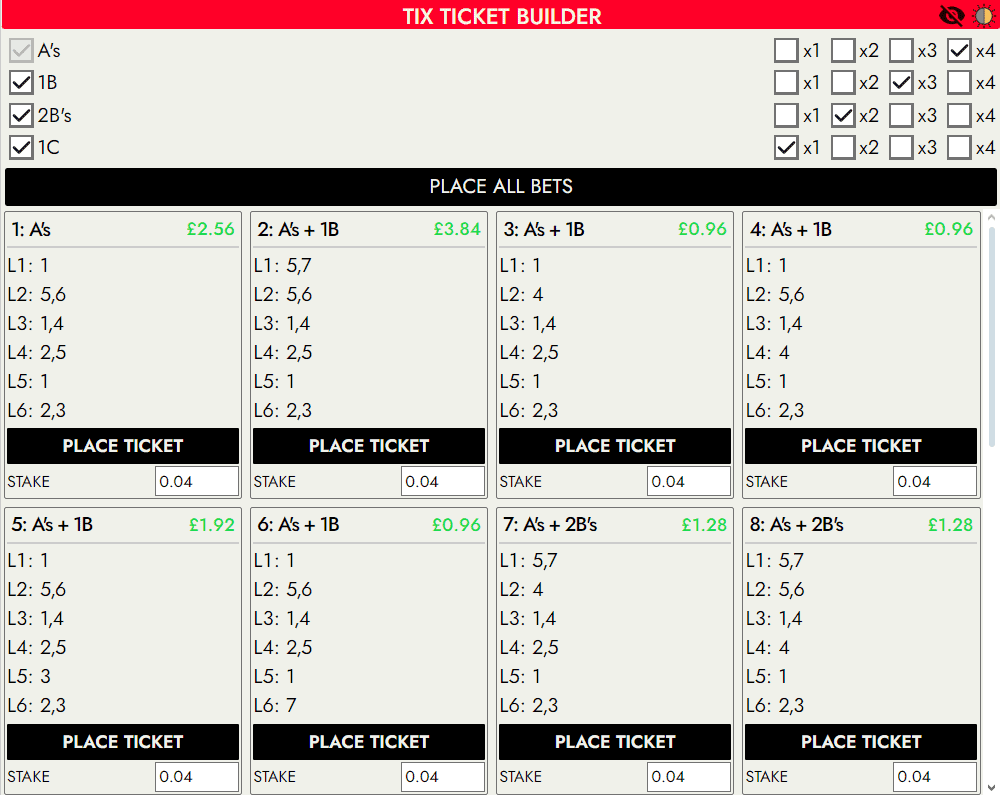Select x2 multiplier for 1C row

[844, 148]
